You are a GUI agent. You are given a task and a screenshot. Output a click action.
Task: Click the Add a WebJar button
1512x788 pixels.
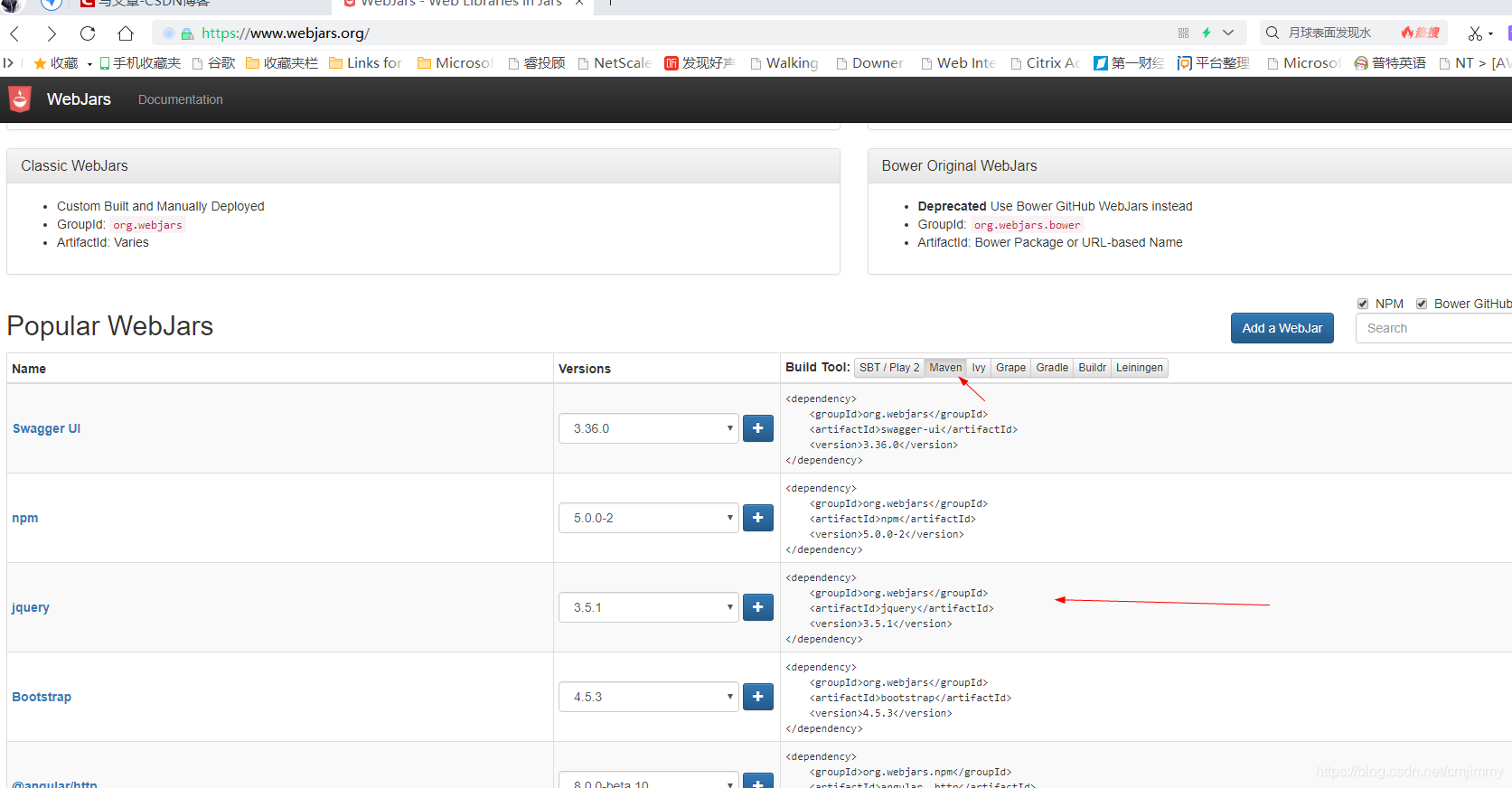pyautogui.click(x=1282, y=328)
